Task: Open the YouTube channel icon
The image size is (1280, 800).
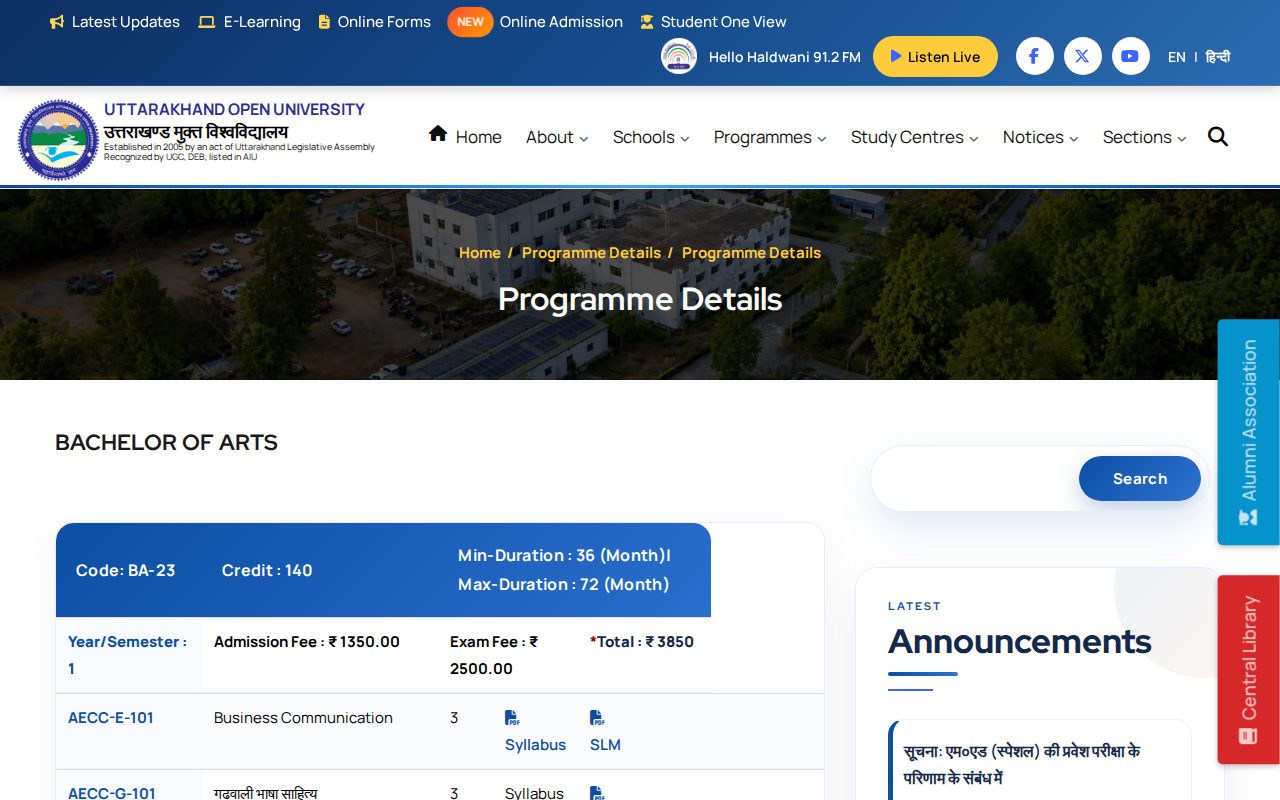Action: 1130,56
